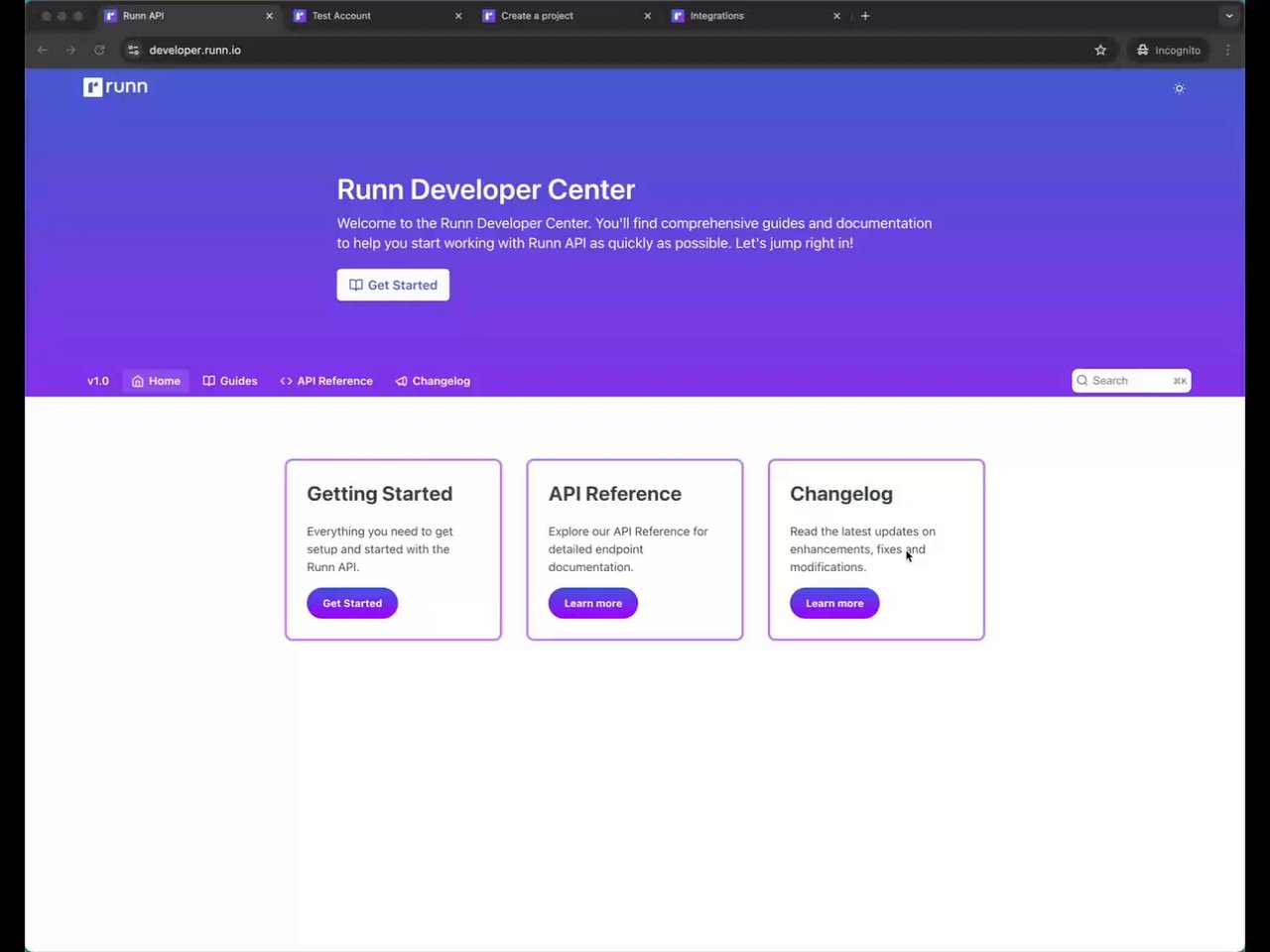This screenshot has height=952, width=1270.
Task: Click the Runn Developer Center title
Action: point(486,189)
